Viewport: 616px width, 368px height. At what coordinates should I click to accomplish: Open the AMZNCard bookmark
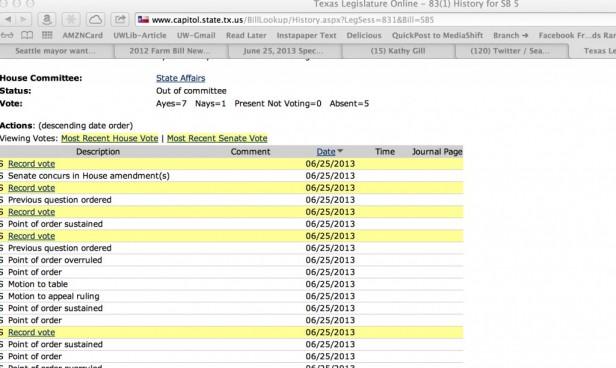point(82,35)
